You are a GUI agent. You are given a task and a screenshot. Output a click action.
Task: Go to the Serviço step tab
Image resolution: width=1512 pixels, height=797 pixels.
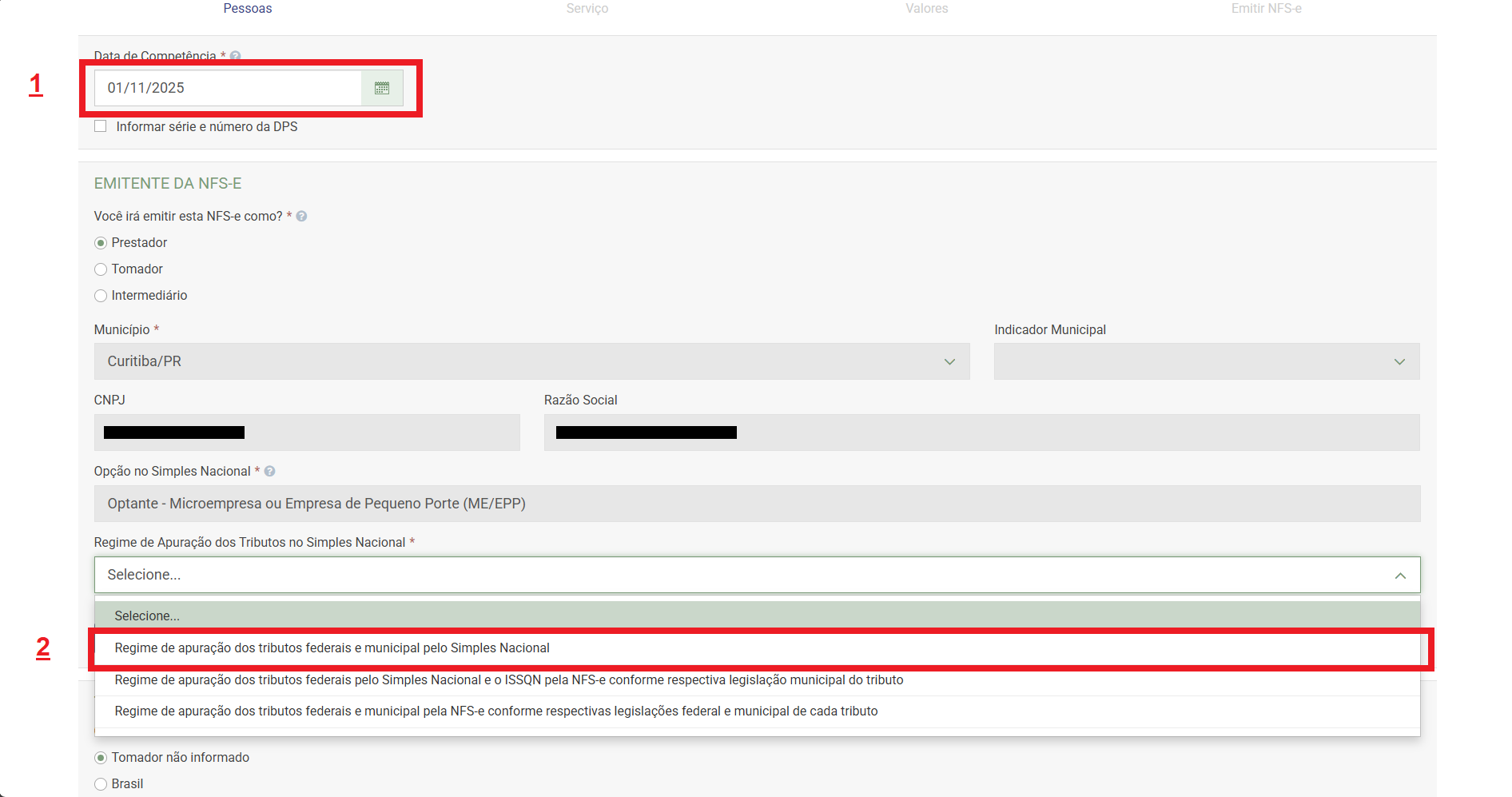pos(587,9)
